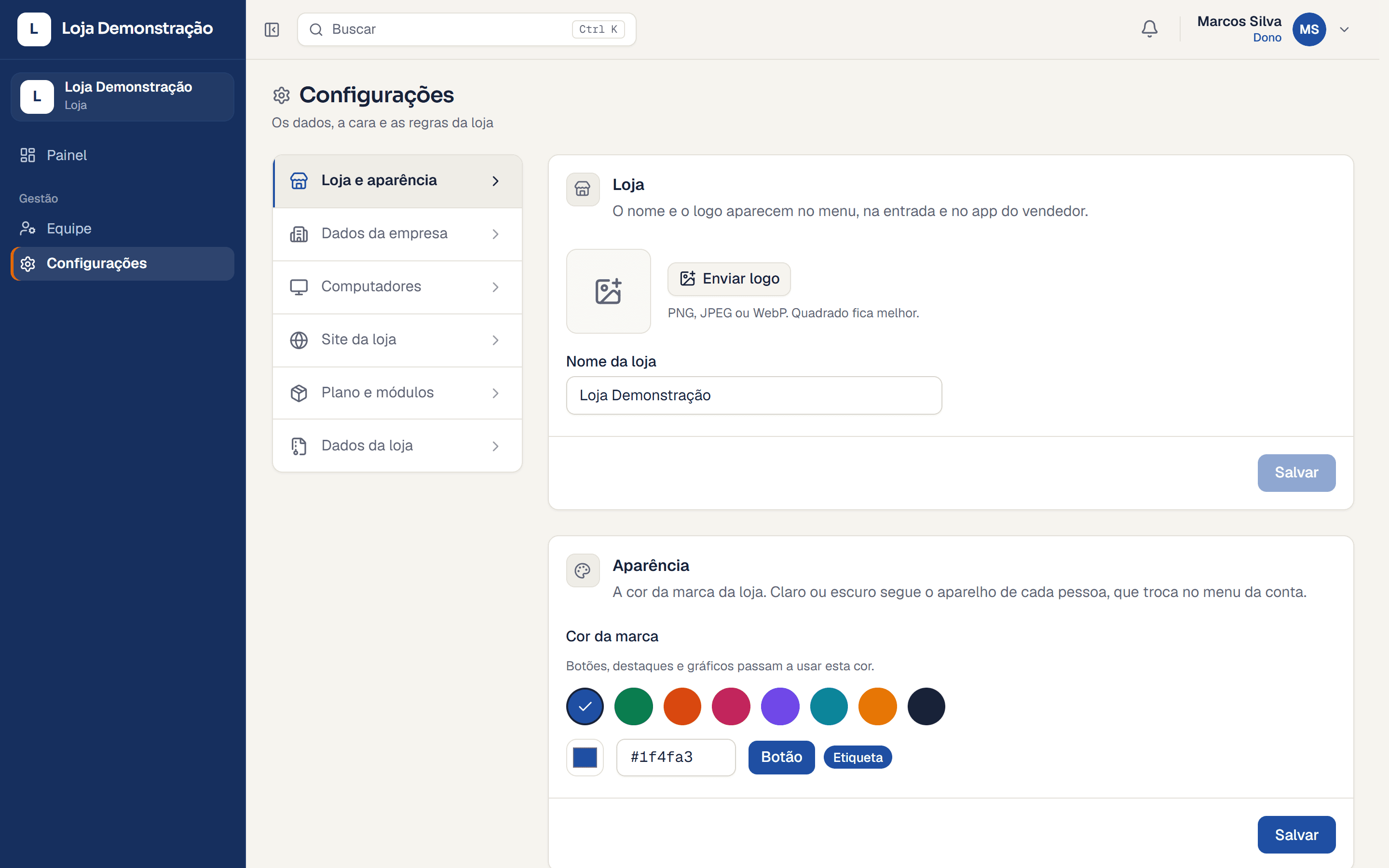
Task: Open Equipe in the sidebar
Action: tap(122, 229)
